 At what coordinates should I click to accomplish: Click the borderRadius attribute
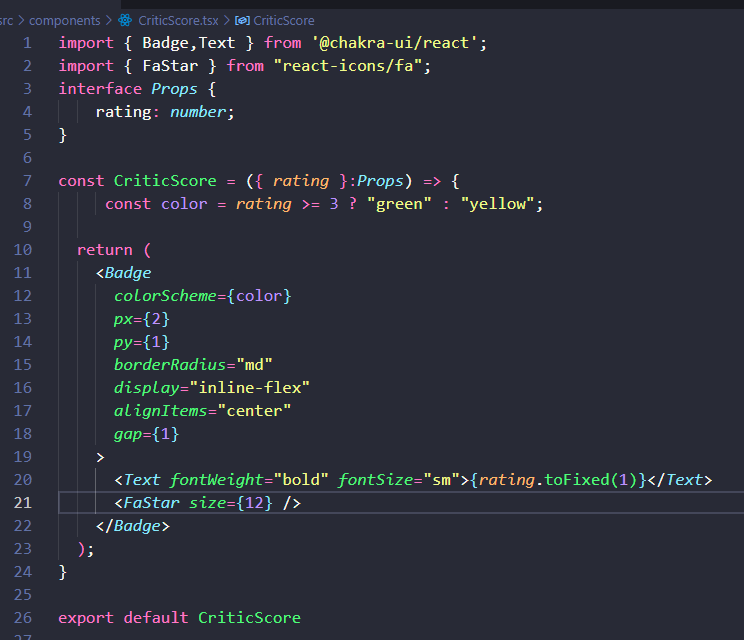click(170, 365)
